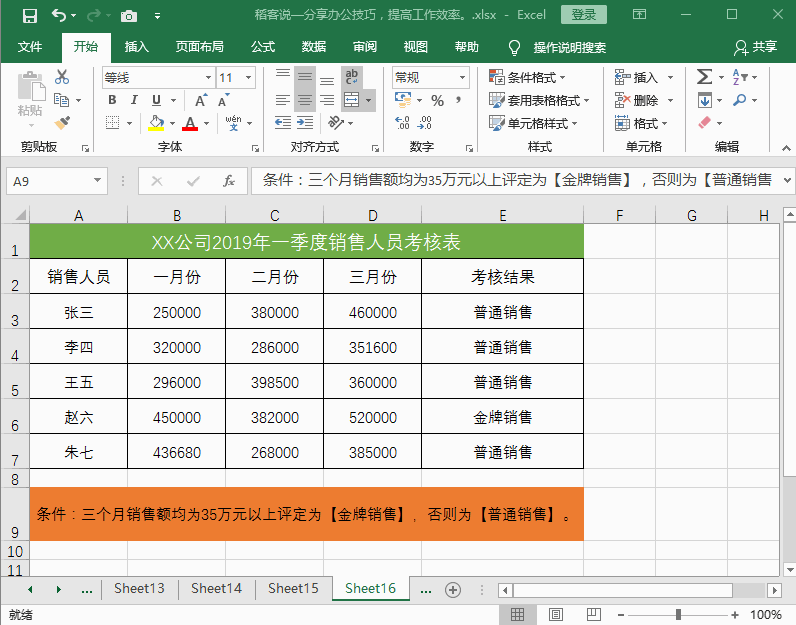
Task: Click the Format Painter brush icon
Action: coord(62,123)
